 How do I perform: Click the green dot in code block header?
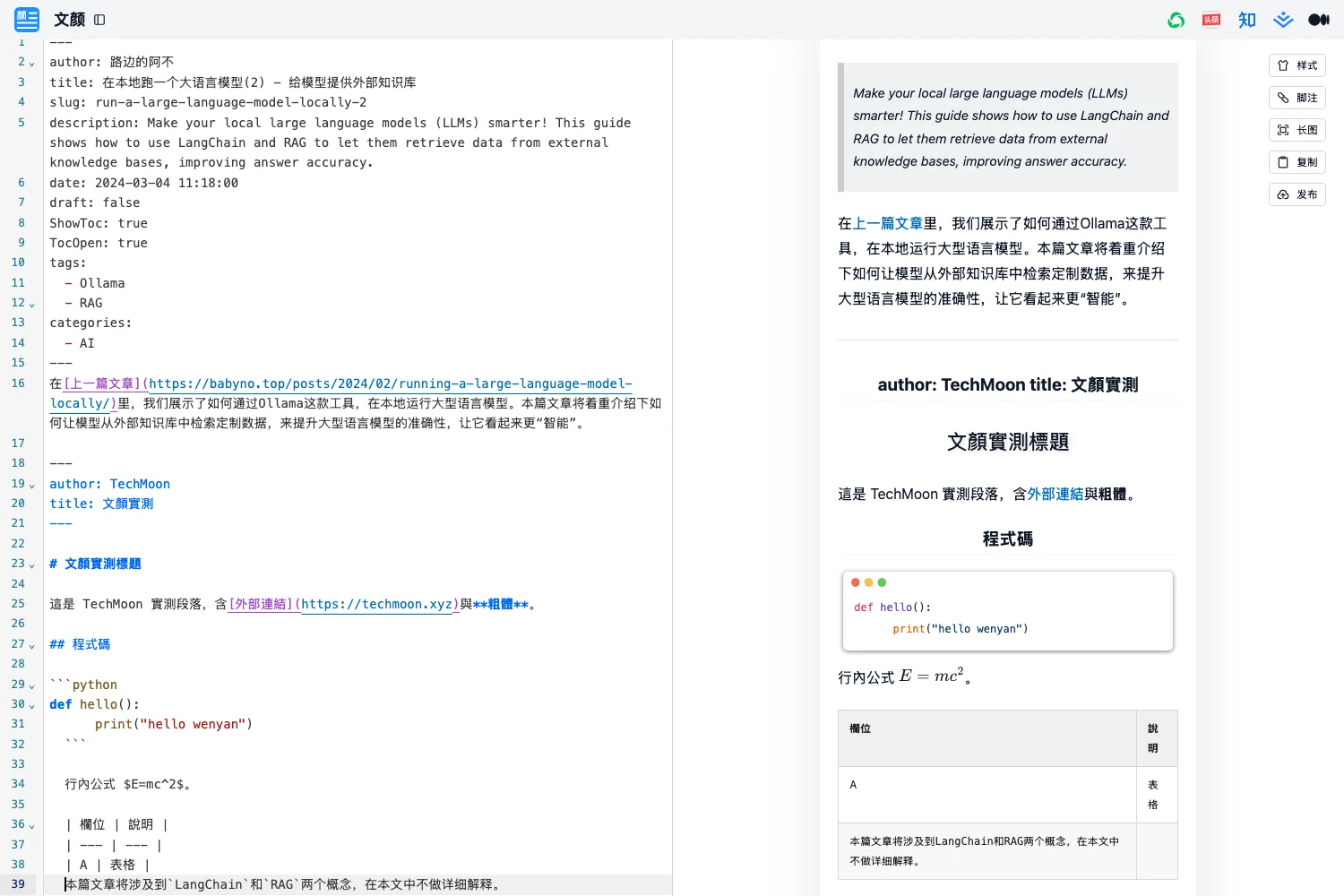pos(882,582)
